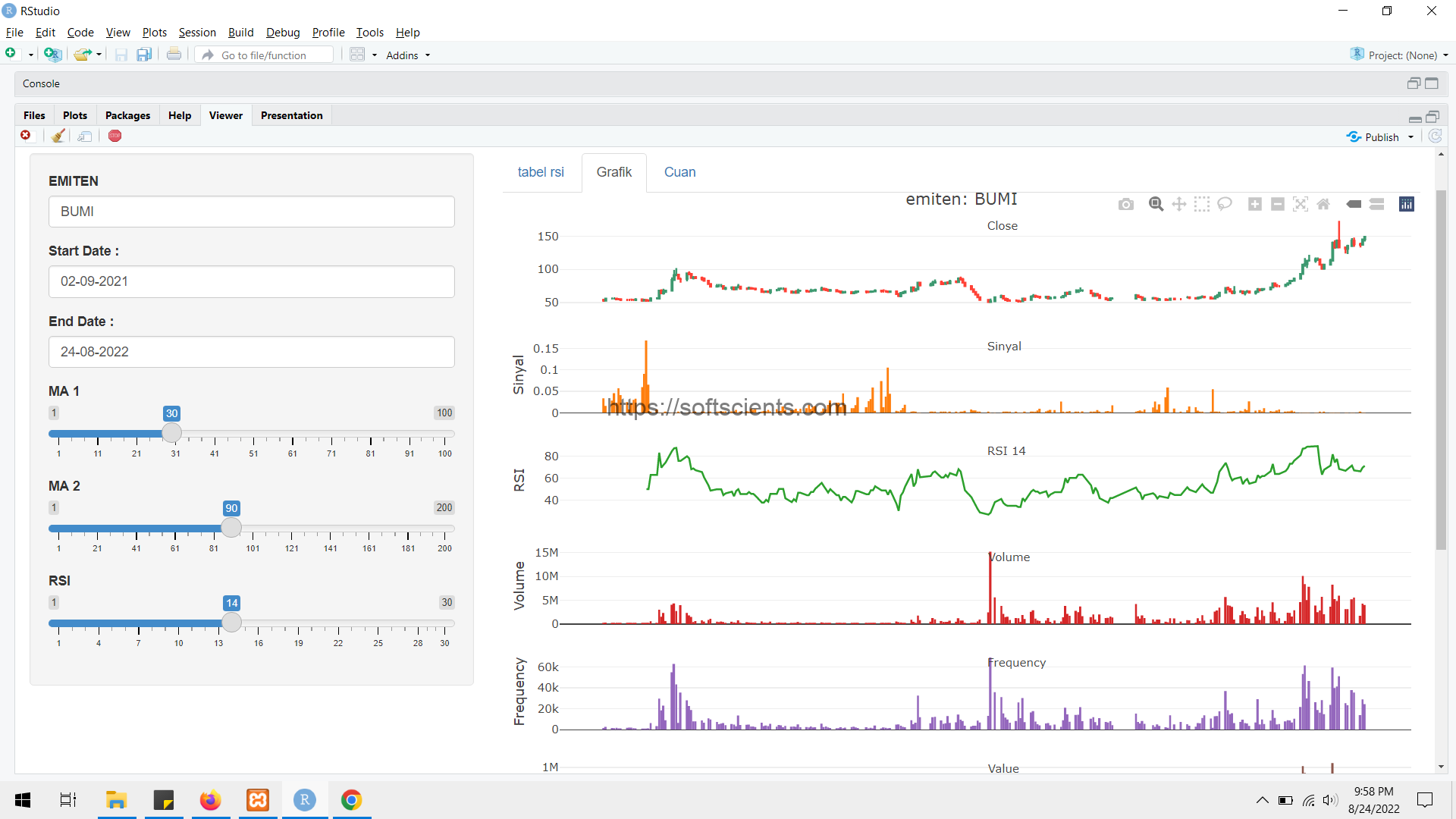Reset axes with the home icon
This screenshot has width=1456, height=819.
pyautogui.click(x=1323, y=204)
